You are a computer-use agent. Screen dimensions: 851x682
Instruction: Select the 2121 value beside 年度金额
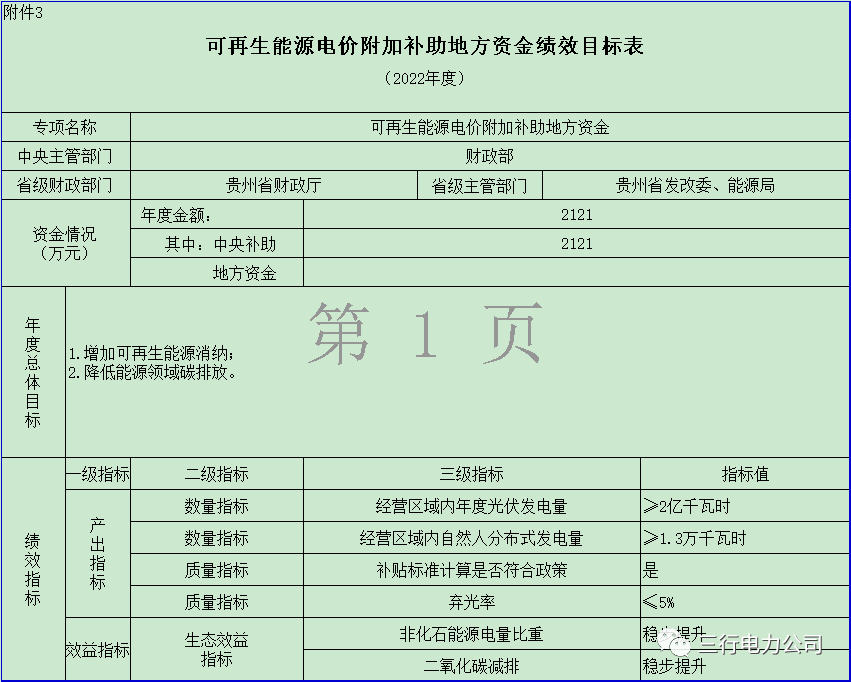[576, 215]
